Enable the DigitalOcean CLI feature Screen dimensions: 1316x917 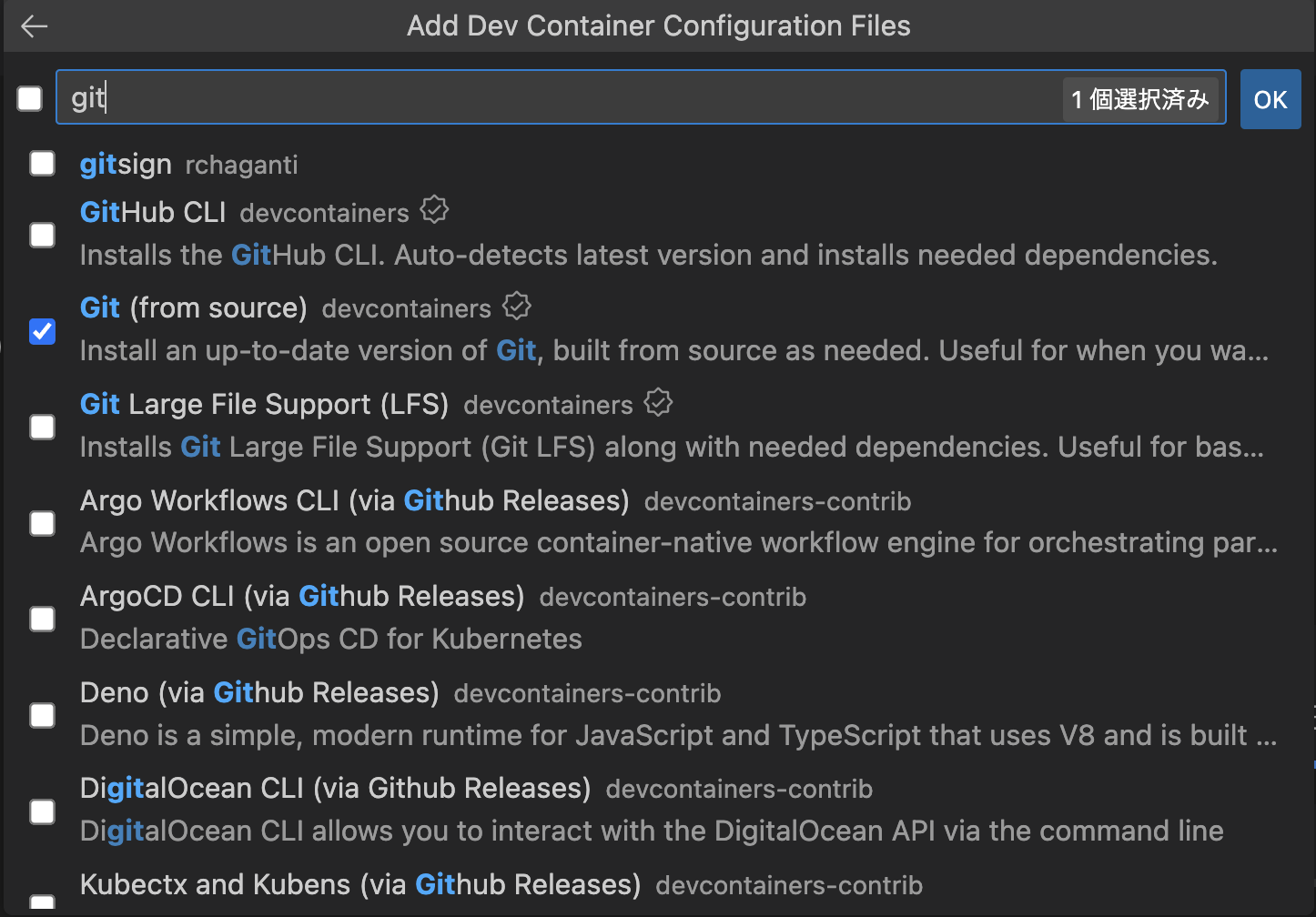42,811
